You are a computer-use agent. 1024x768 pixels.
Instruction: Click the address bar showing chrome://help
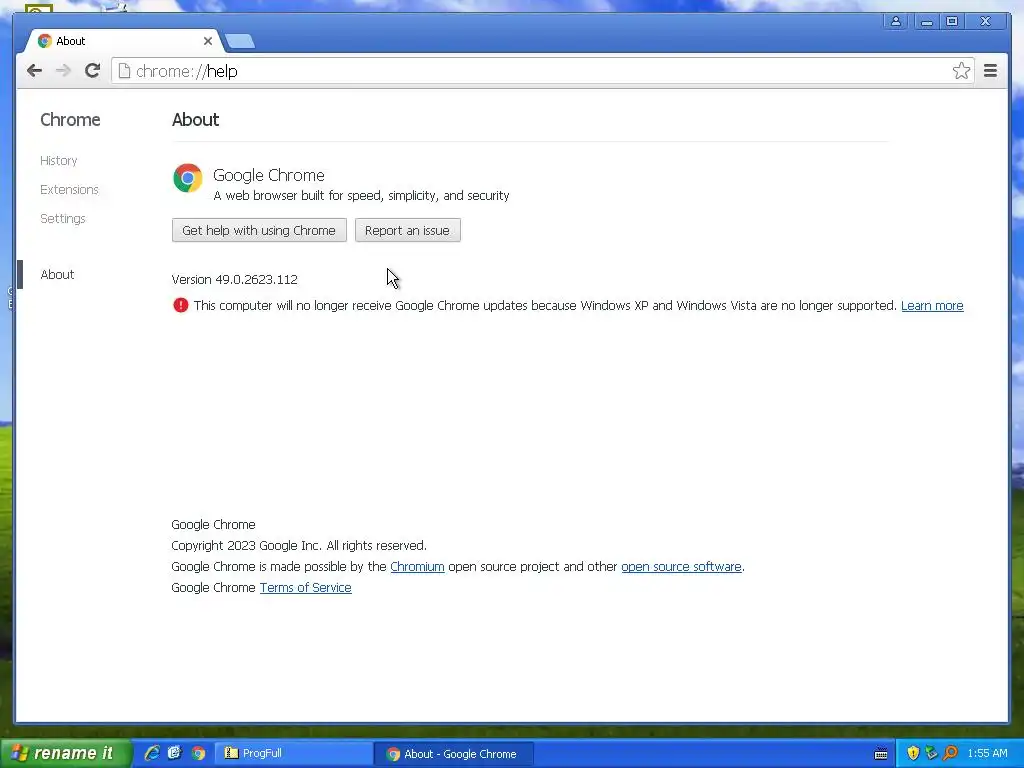click(543, 71)
